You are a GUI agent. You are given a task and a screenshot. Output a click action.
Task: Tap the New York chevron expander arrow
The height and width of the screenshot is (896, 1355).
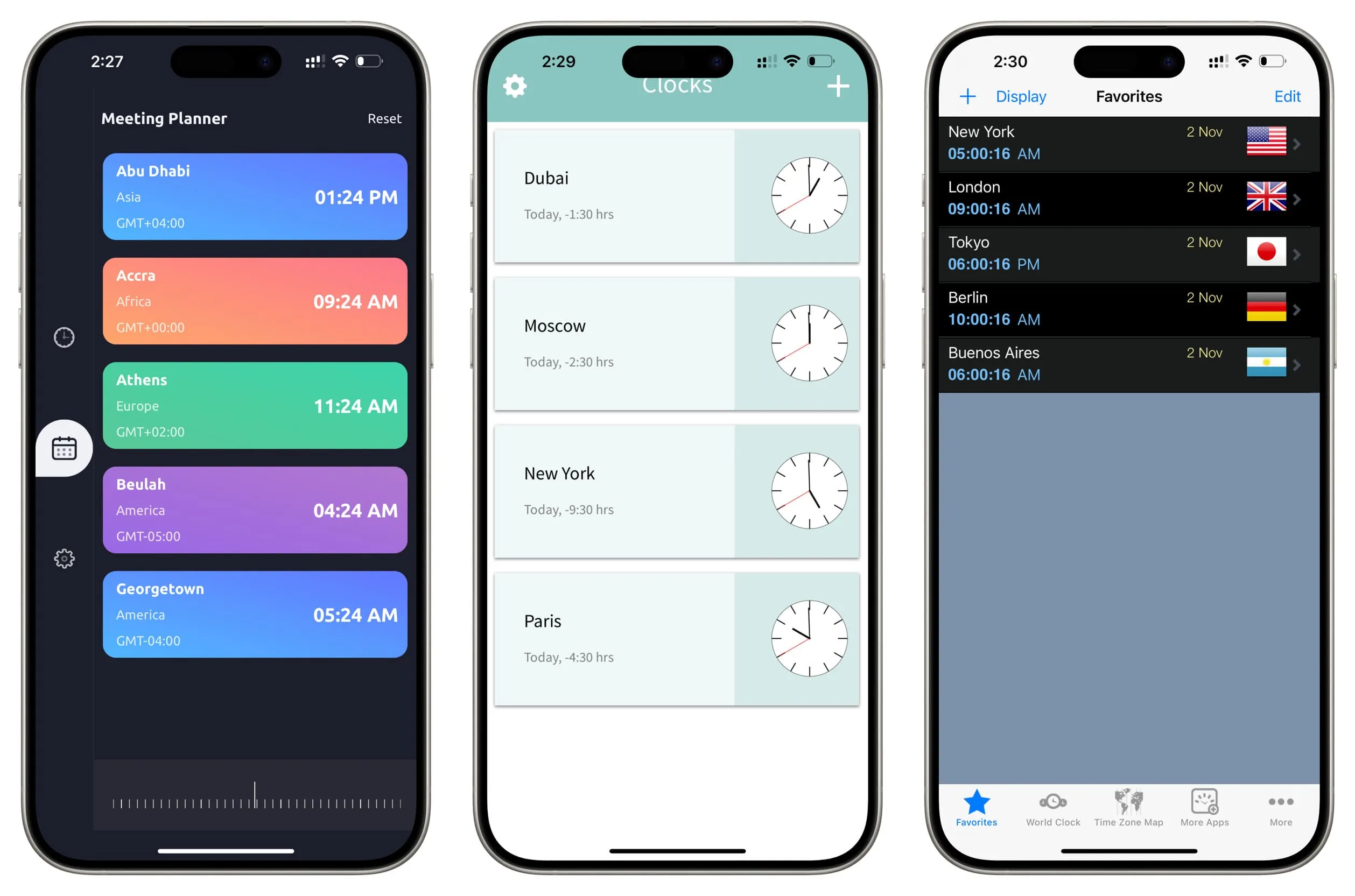click(x=1297, y=142)
